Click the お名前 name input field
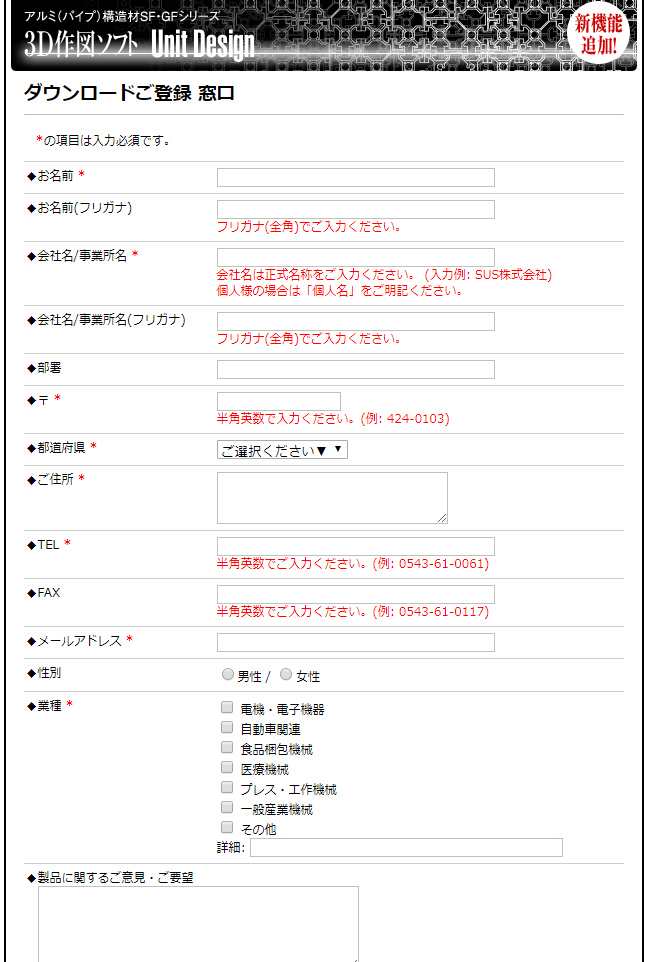 (356, 177)
